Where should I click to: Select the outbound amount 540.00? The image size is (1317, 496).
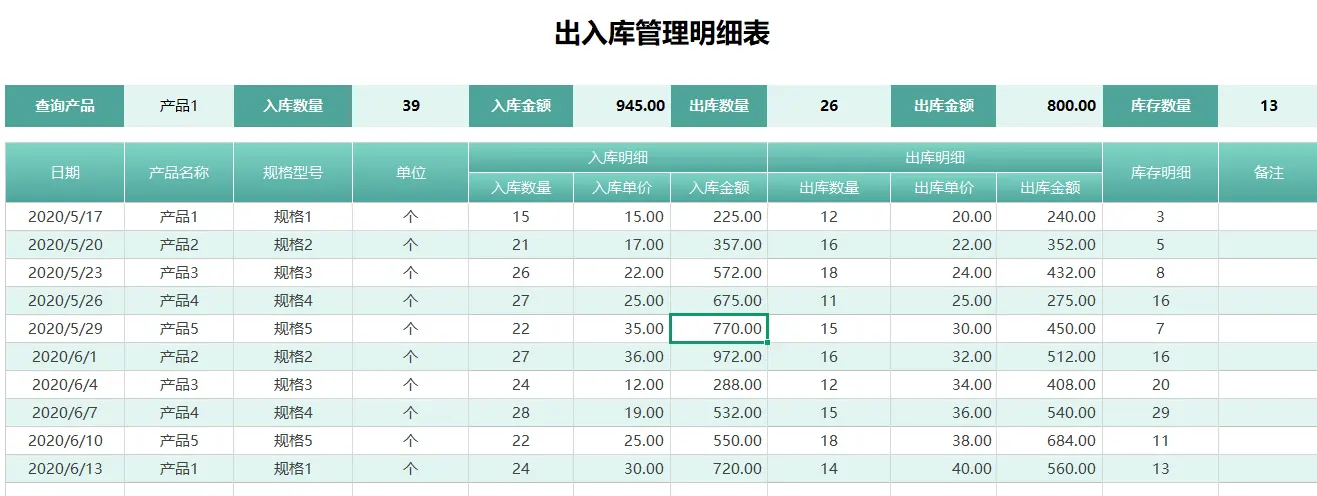click(x=1050, y=412)
